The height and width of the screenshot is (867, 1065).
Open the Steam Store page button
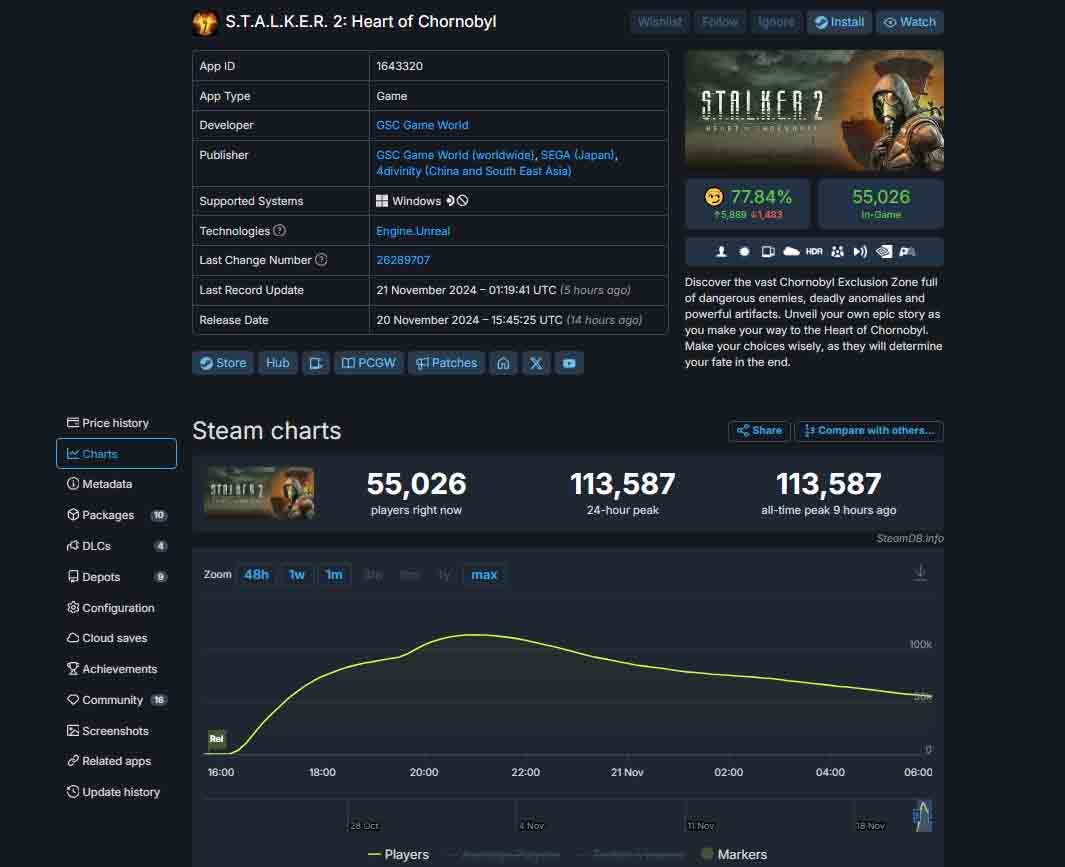coord(223,363)
